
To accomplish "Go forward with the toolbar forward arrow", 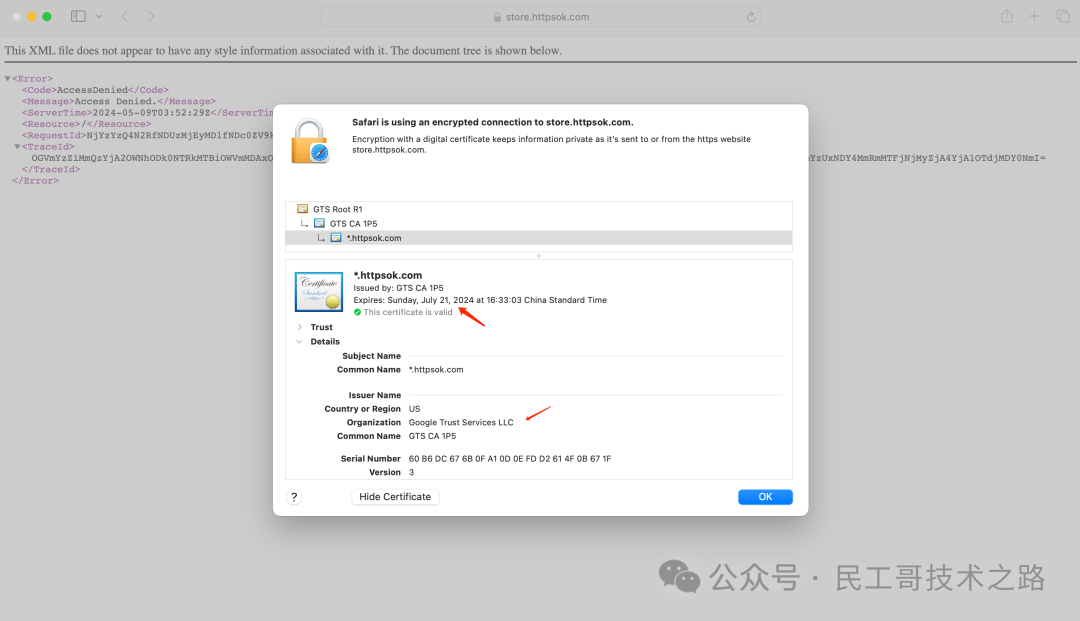I will coord(151,17).
